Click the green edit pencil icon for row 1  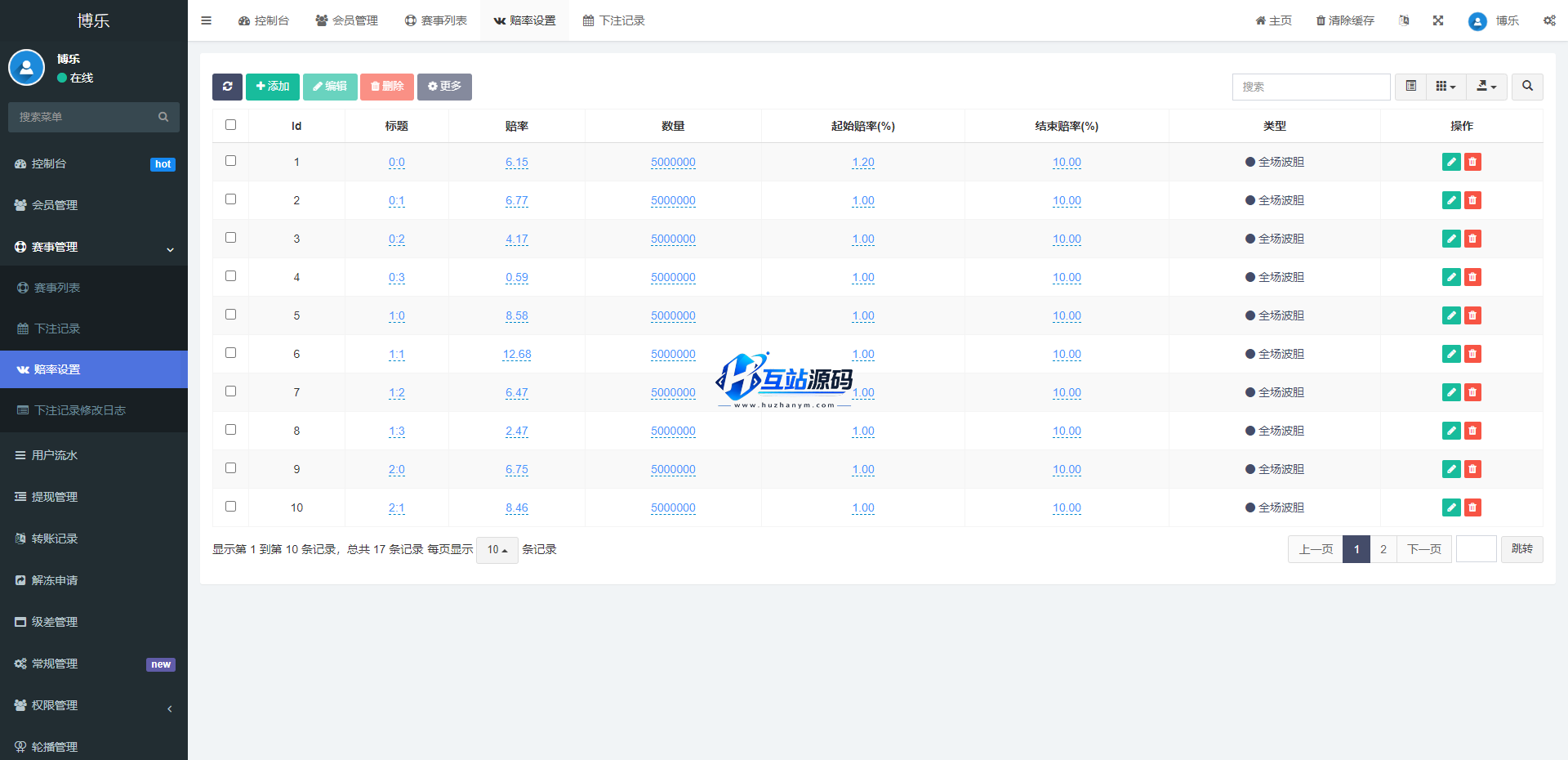(x=1451, y=162)
